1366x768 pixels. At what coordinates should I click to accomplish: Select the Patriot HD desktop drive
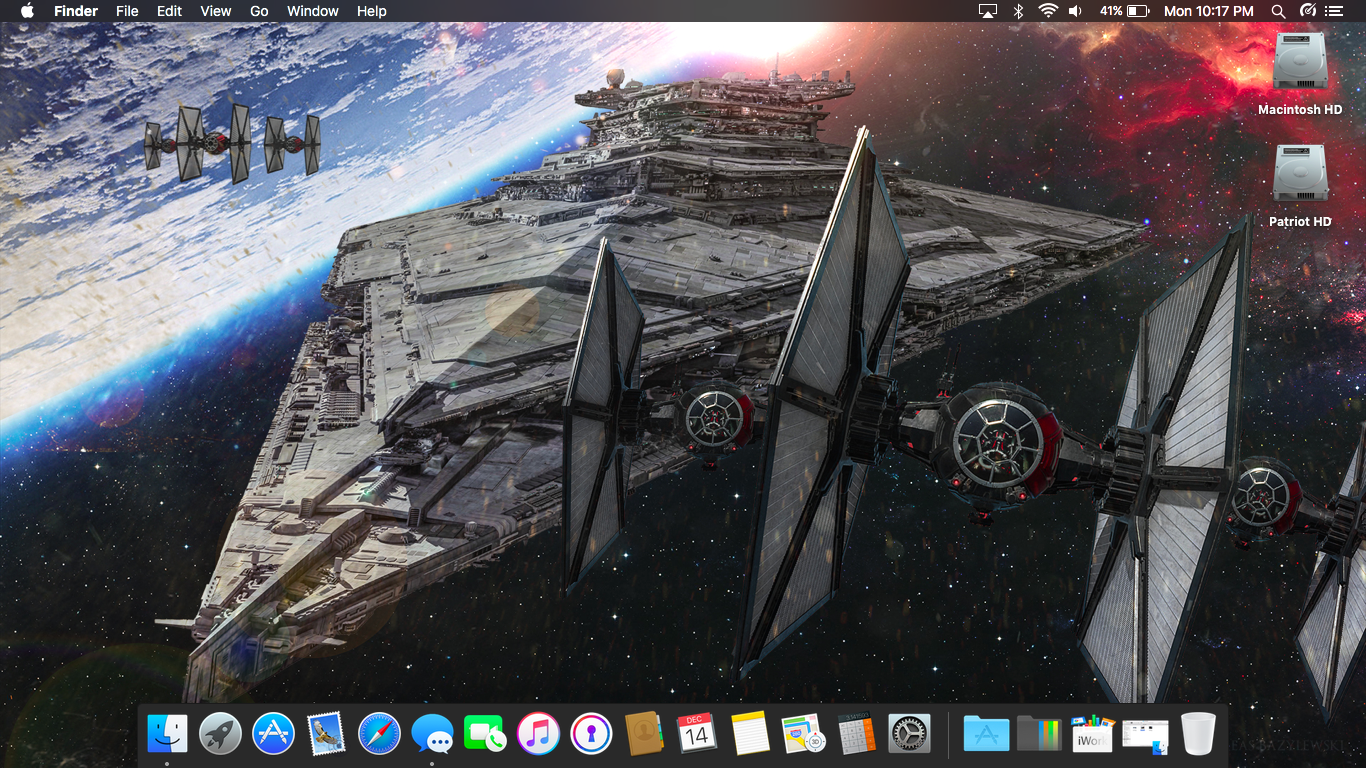1300,186
